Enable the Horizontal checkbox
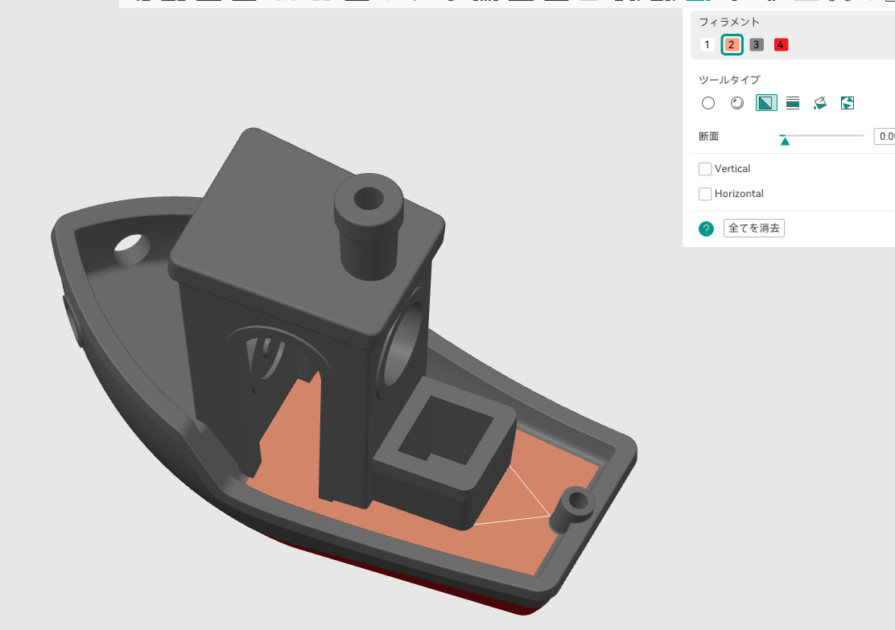895x630 pixels. point(705,194)
